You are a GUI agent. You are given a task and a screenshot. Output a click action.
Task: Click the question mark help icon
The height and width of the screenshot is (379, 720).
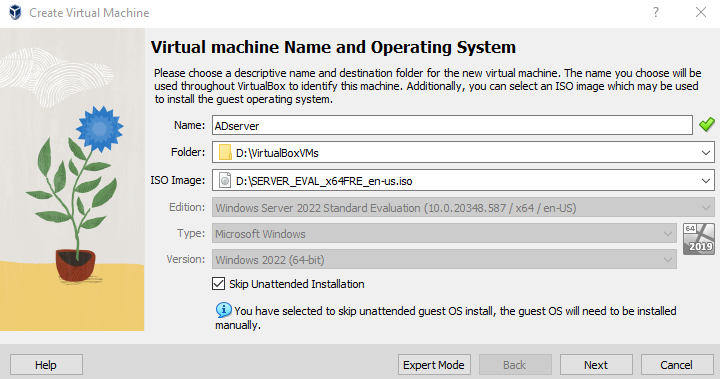coord(656,12)
